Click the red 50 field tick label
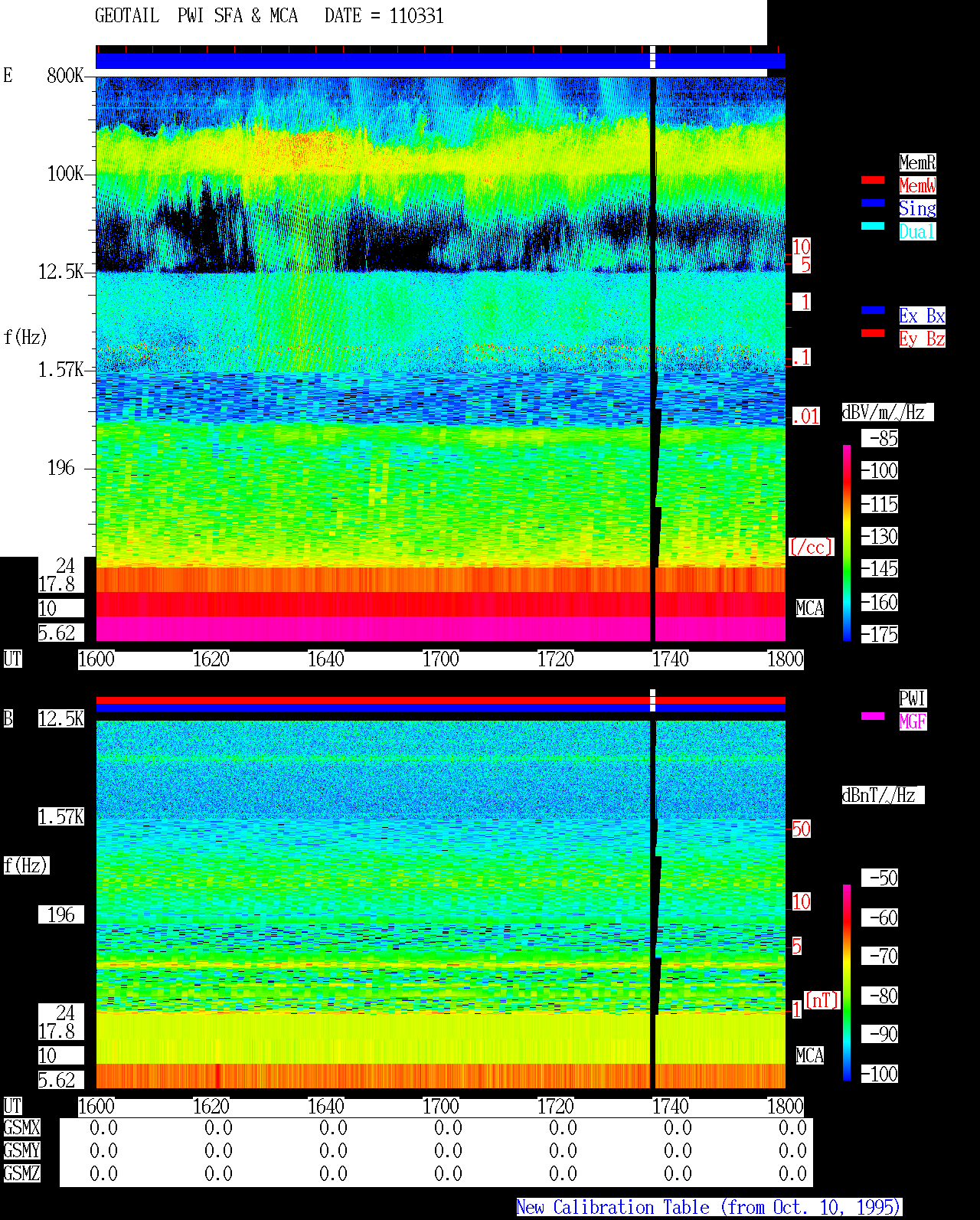 tap(801, 829)
